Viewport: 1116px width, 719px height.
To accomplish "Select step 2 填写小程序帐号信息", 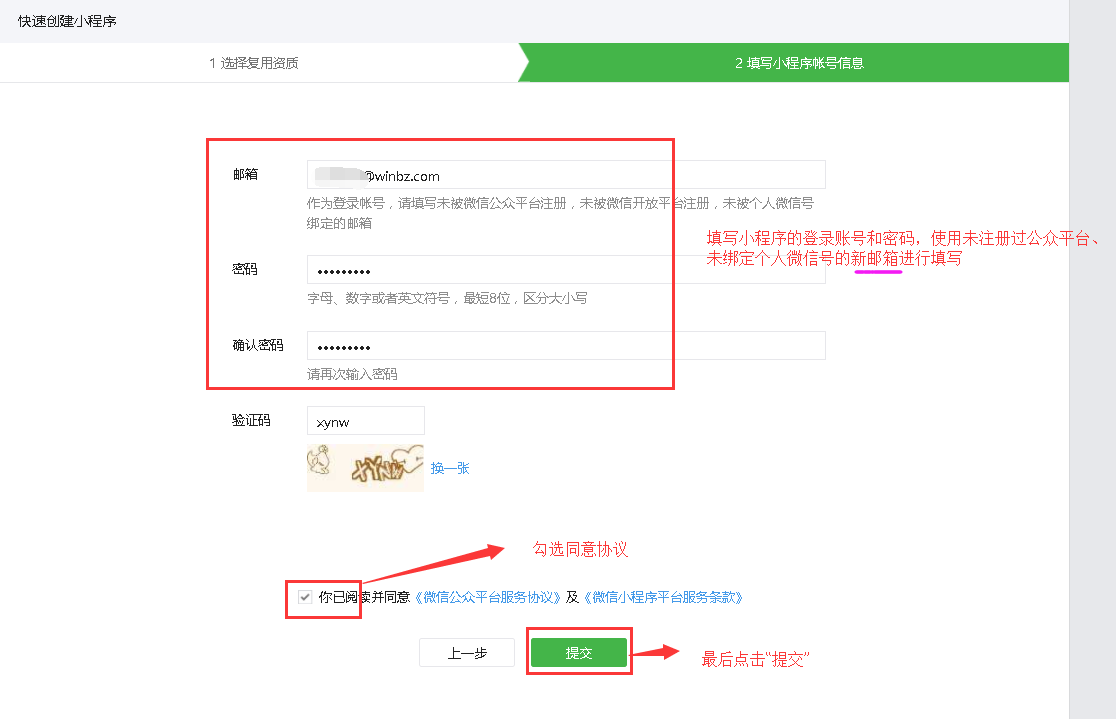I will click(799, 63).
